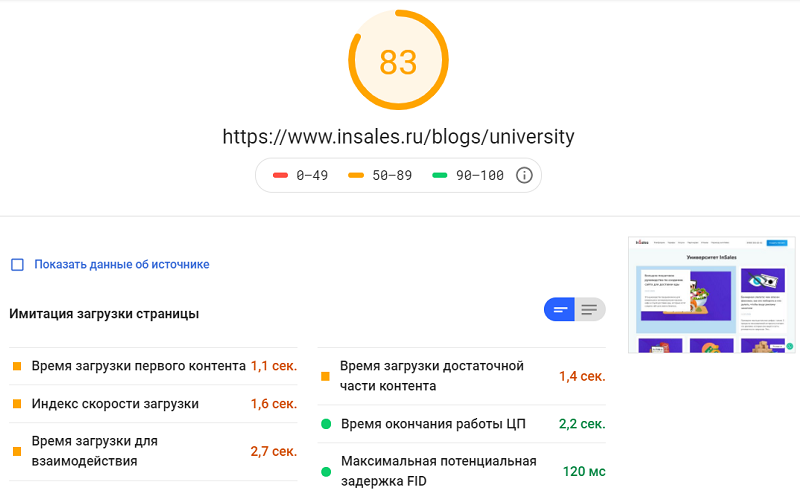800x496 pixels.
Task: Switch to the expanded metrics view toggle
Action: pyautogui.click(x=590, y=310)
